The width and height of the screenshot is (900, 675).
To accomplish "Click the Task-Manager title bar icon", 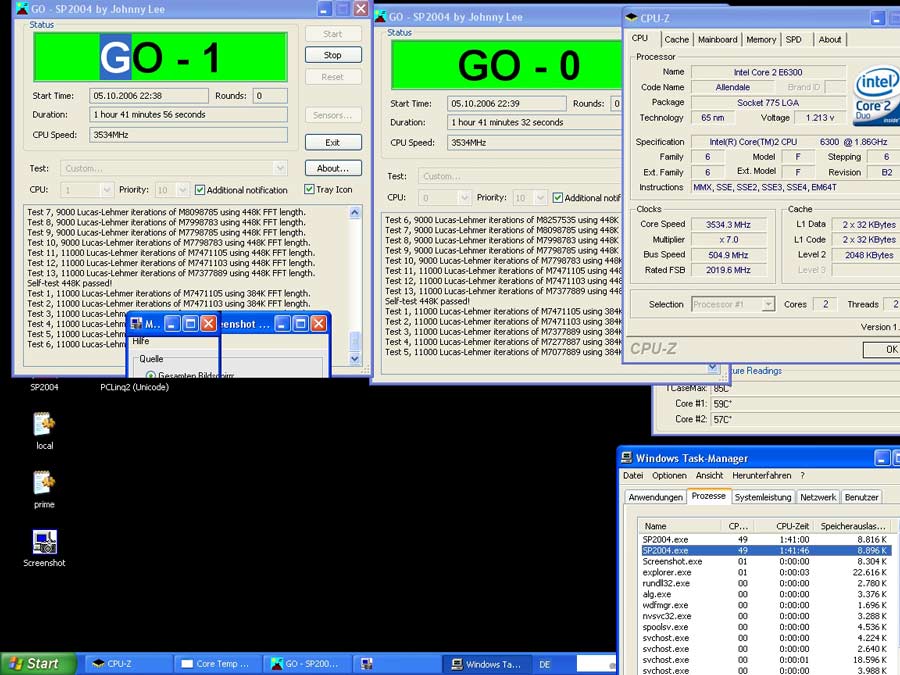I will [x=627, y=457].
